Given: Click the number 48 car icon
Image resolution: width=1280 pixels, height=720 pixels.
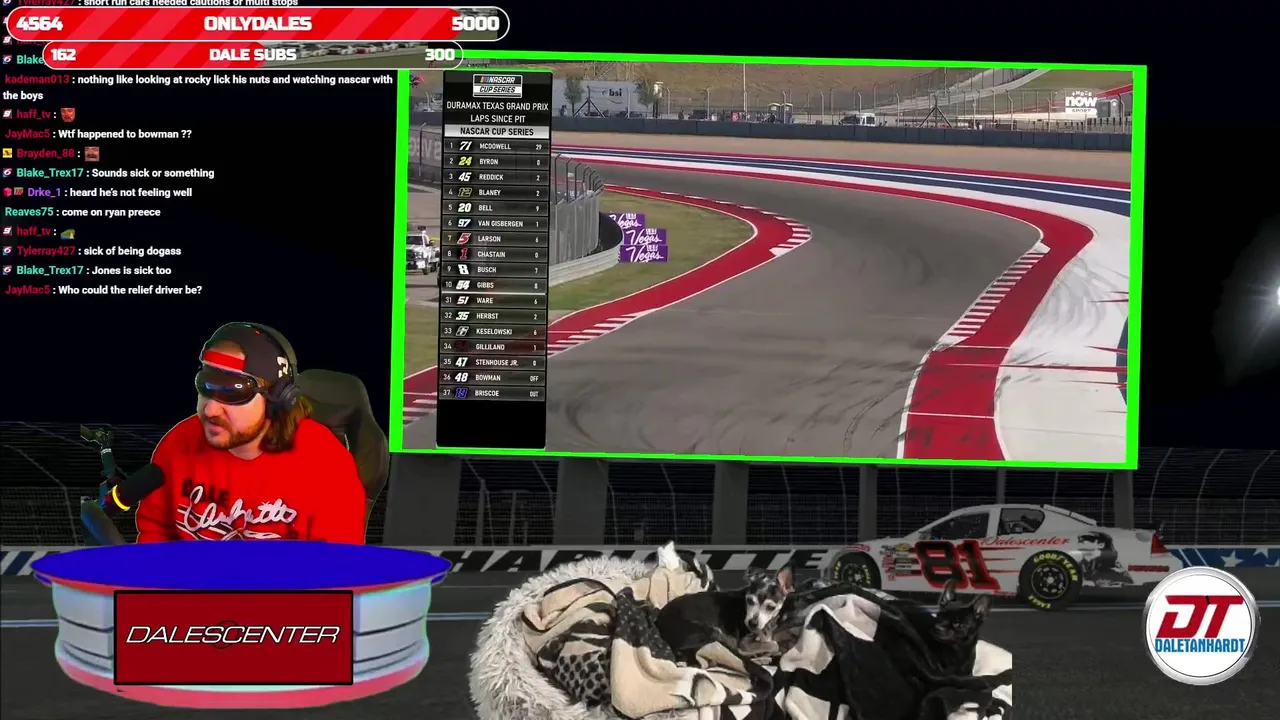Looking at the screenshot, I should pos(462,378).
